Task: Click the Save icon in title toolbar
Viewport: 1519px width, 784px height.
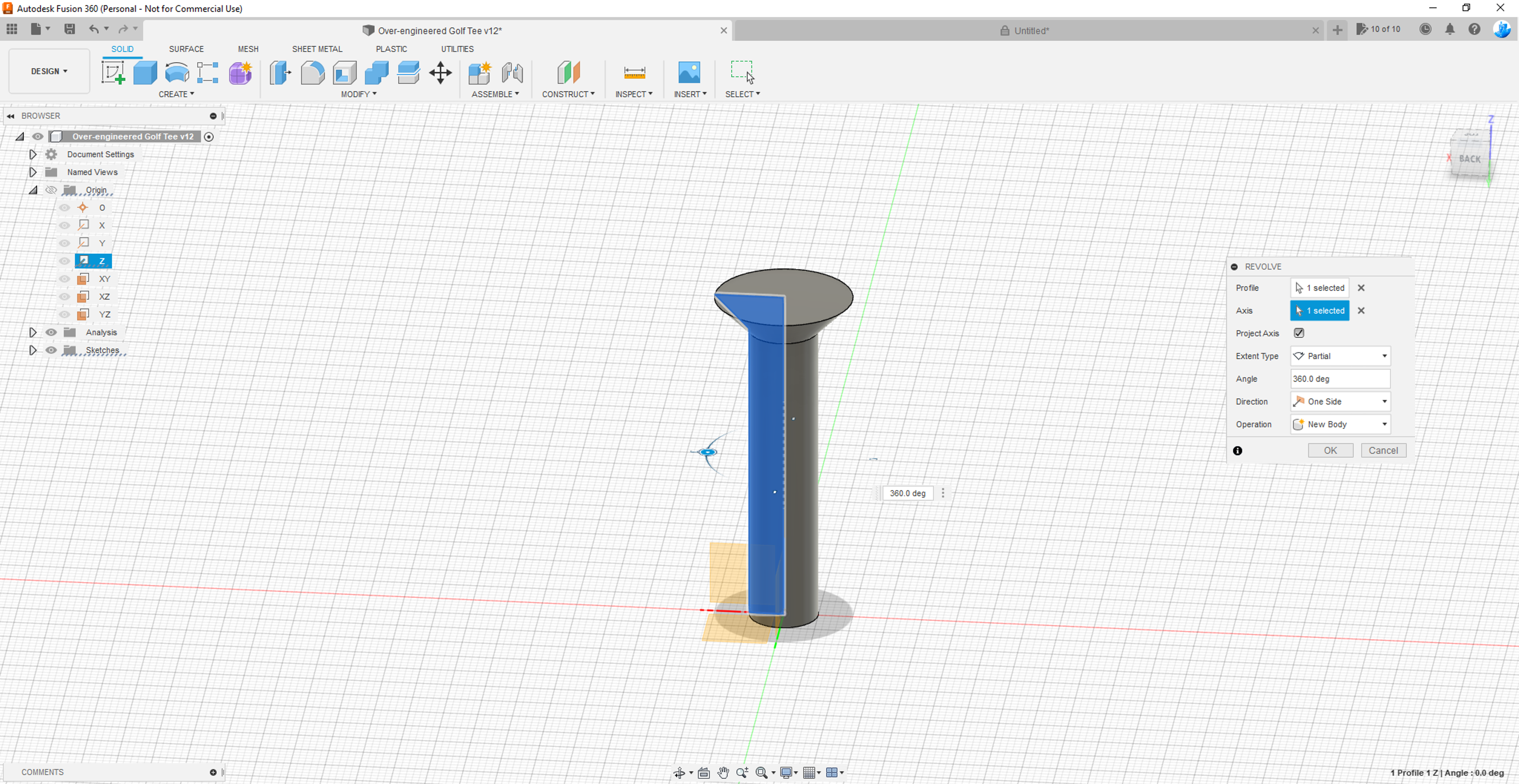Action: pyautogui.click(x=70, y=29)
